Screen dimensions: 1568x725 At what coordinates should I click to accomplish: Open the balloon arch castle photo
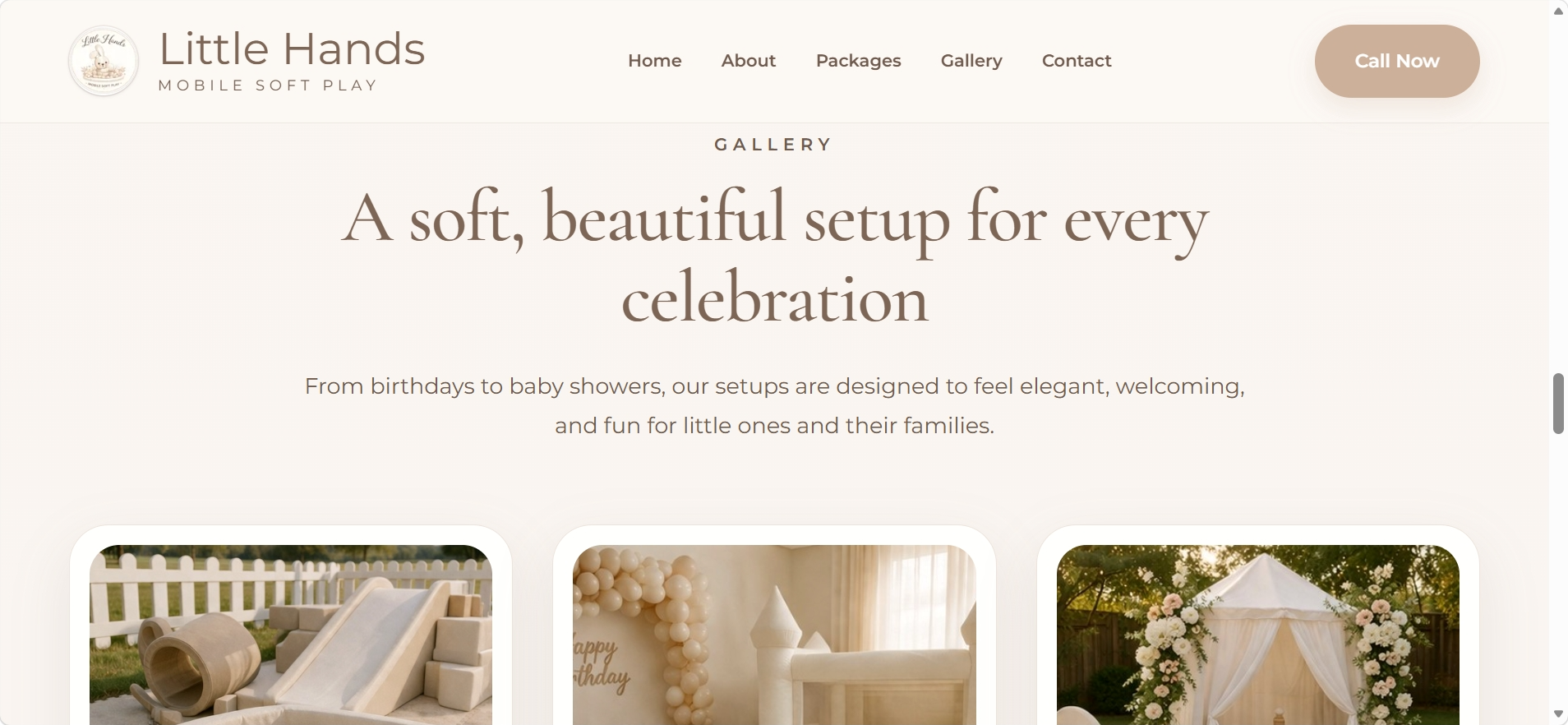pyautogui.click(x=774, y=635)
